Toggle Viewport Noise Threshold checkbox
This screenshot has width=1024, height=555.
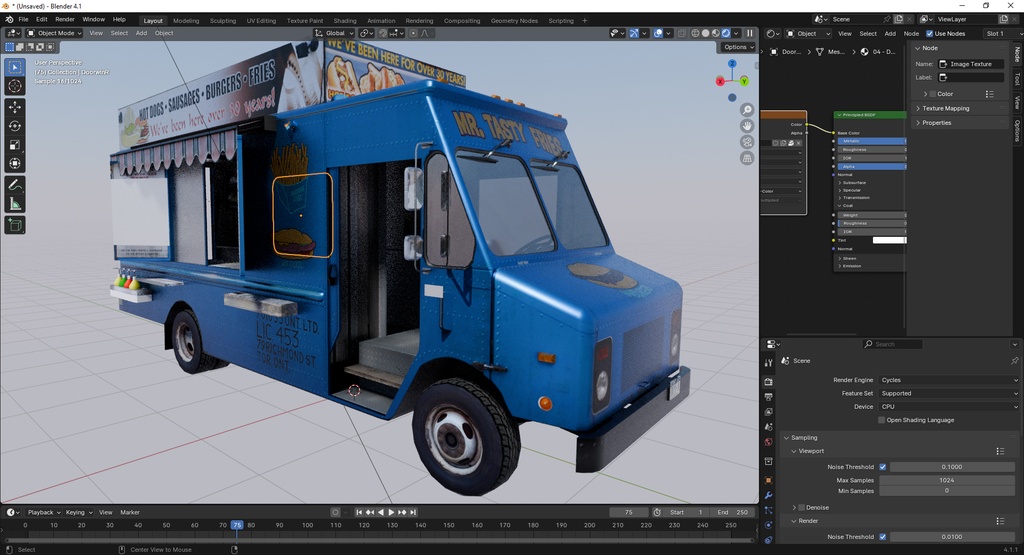882,467
